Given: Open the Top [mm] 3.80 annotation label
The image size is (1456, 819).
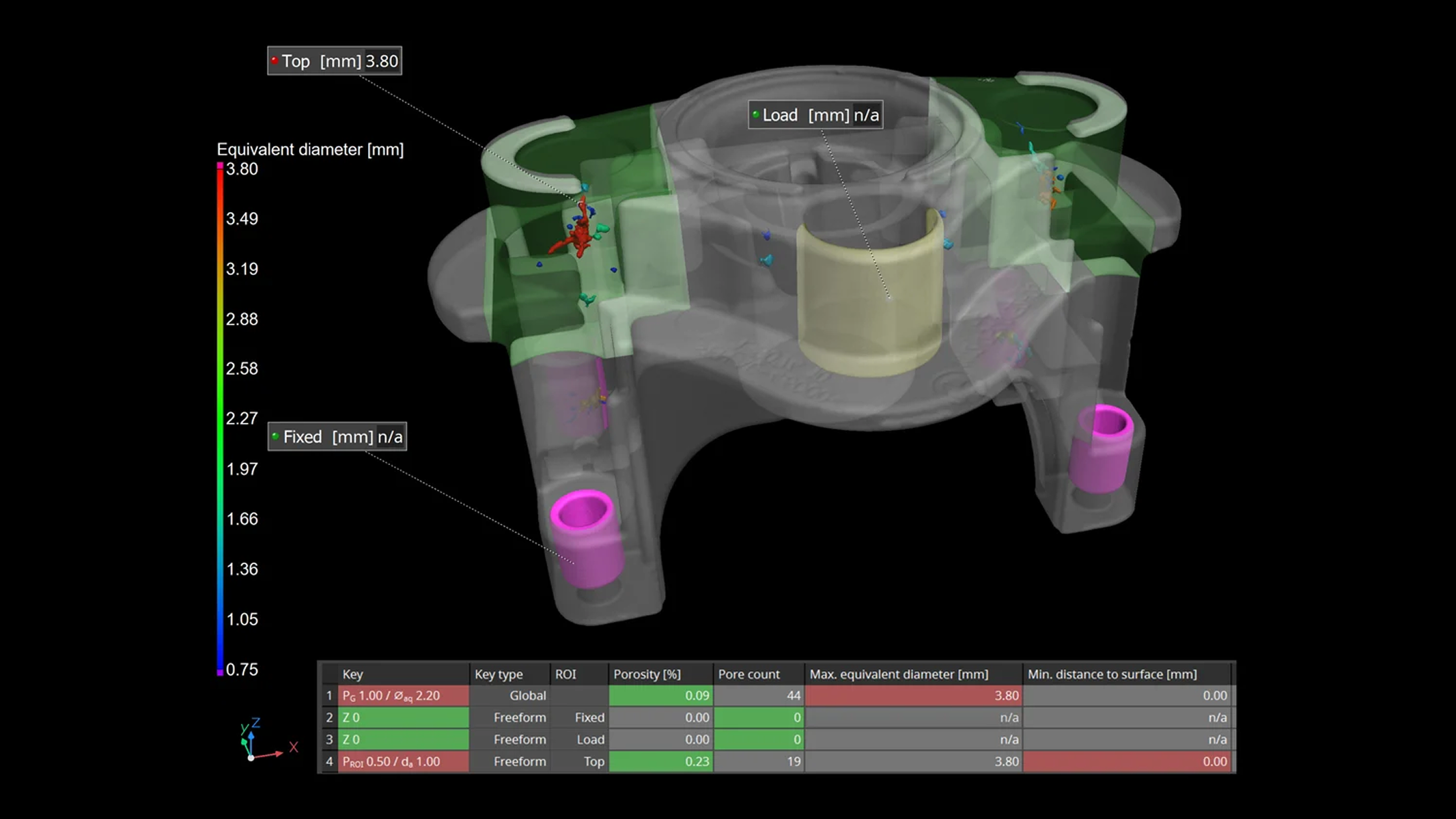Looking at the screenshot, I should click(335, 60).
